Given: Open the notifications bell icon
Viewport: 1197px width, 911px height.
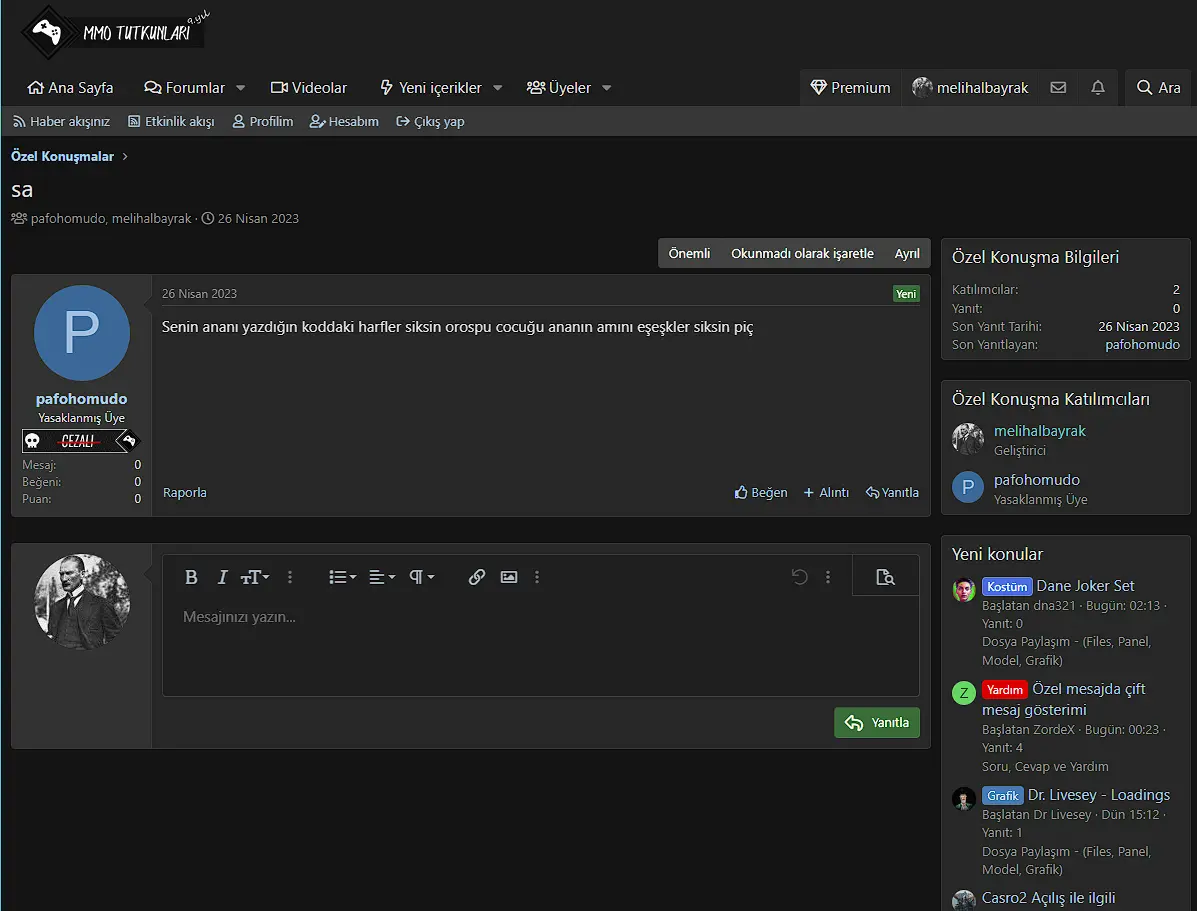Looking at the screenshot, I should tap(1098, 88).
